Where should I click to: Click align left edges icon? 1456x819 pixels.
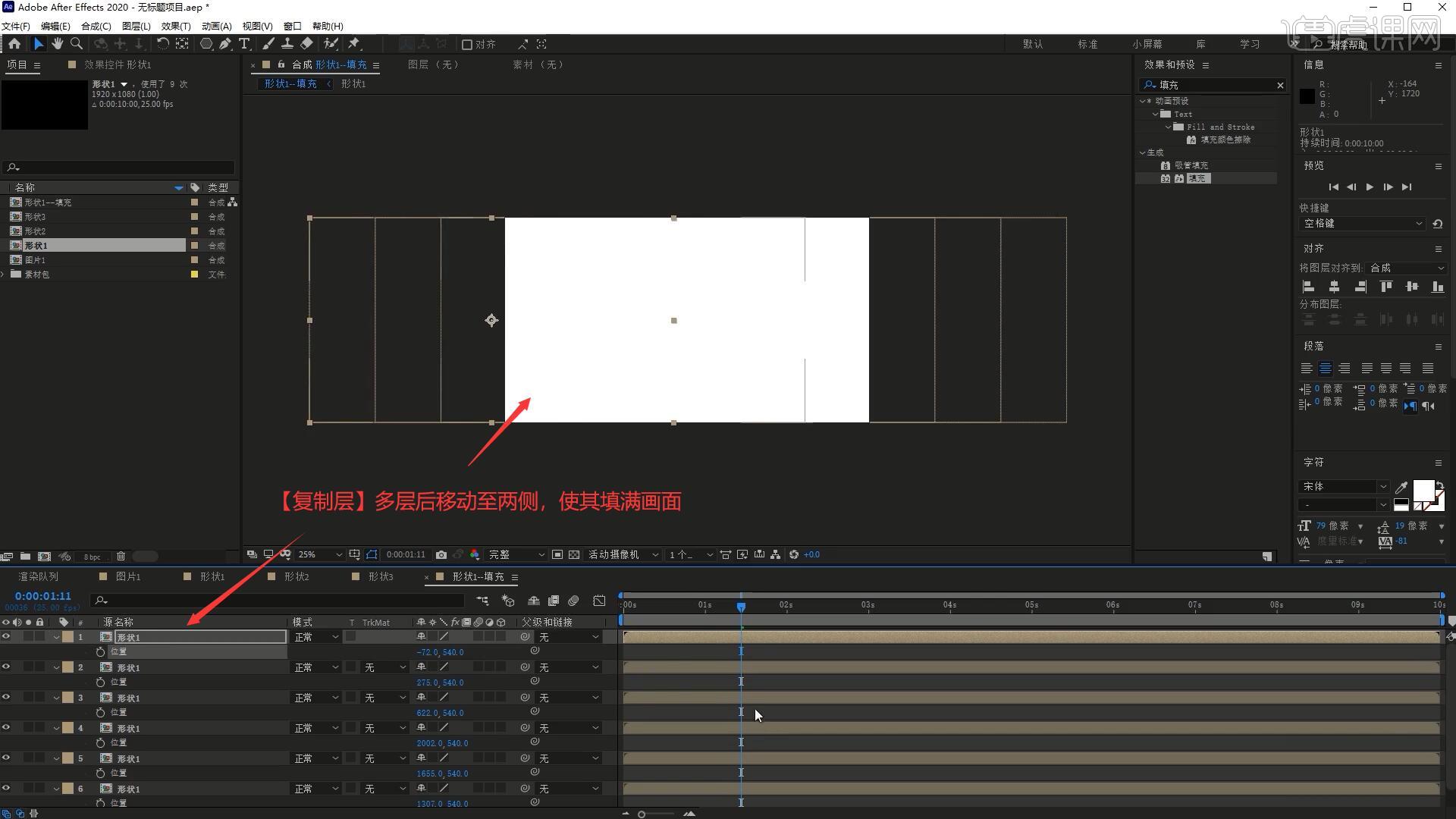click(x=1308, y=287)
